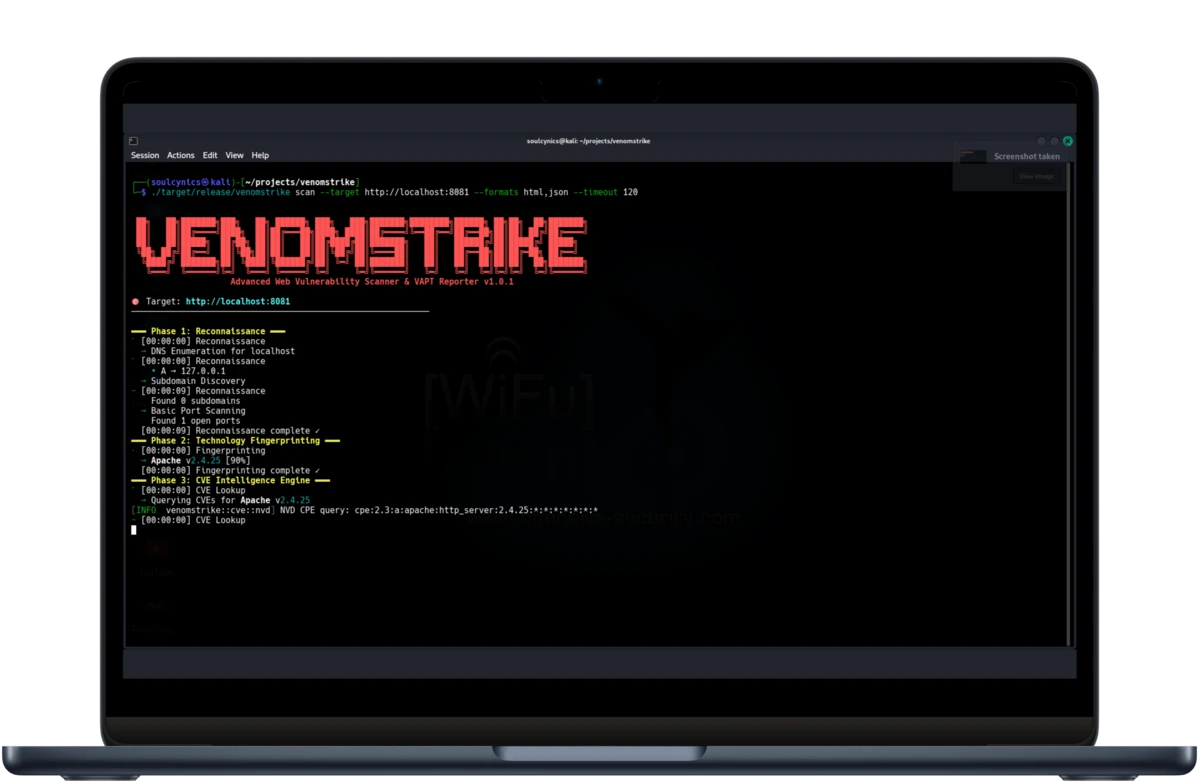Click the Phase 3: CVE Intelligence Engine header
The width and height of the screenshot is (1200, 783).
pos(230,481)
